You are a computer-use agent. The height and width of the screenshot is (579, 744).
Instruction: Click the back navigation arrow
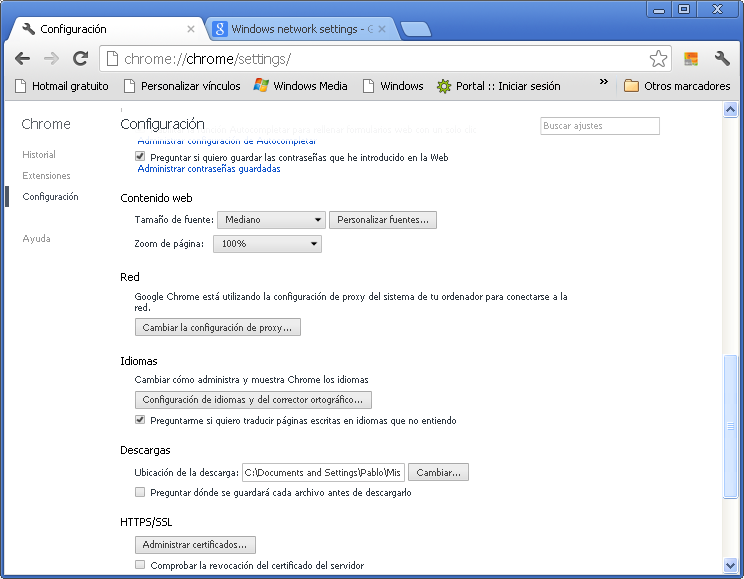tap(22, 59)
